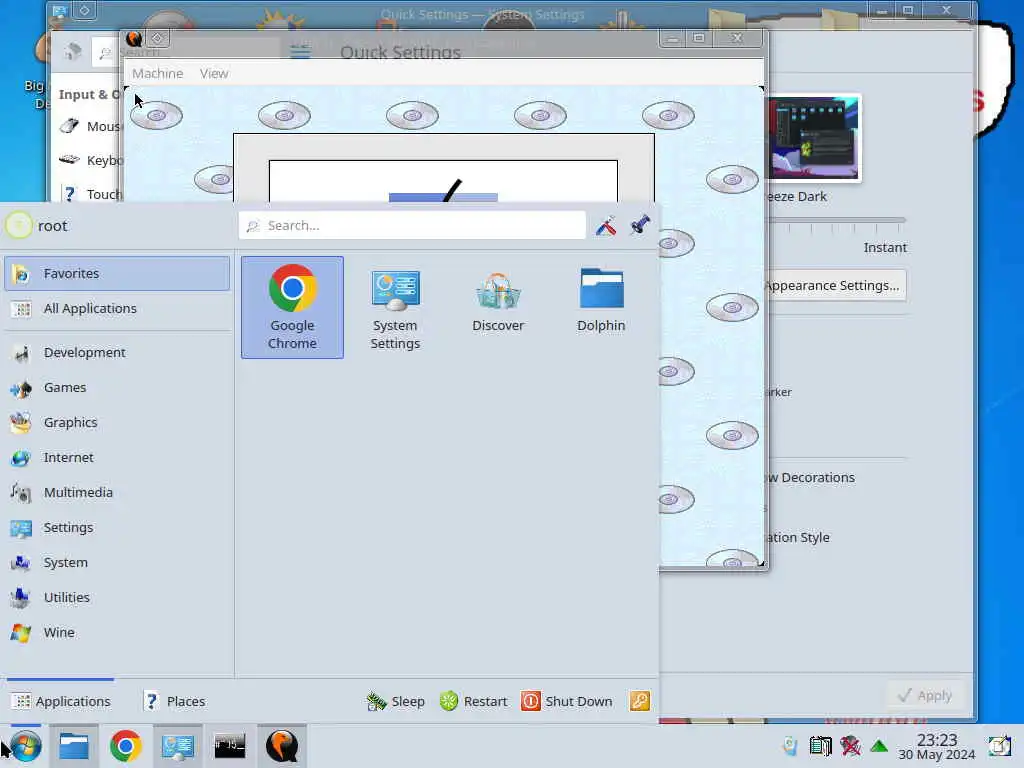
Task: Open file manager from taskbar
Action: (x=74, y=746)
